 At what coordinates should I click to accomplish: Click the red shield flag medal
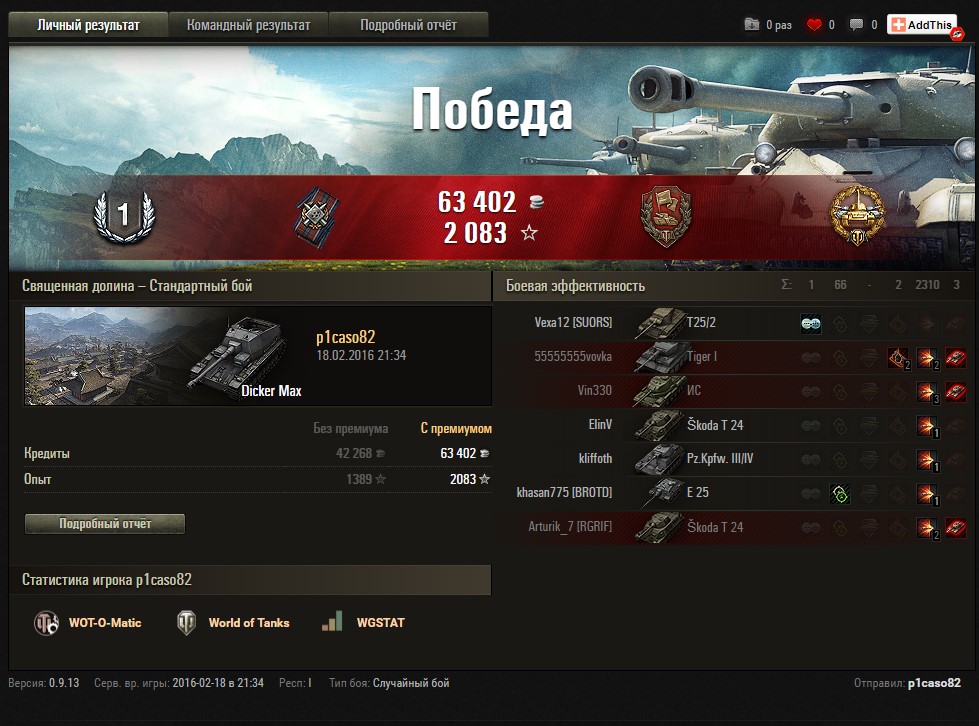click(666, 216)
